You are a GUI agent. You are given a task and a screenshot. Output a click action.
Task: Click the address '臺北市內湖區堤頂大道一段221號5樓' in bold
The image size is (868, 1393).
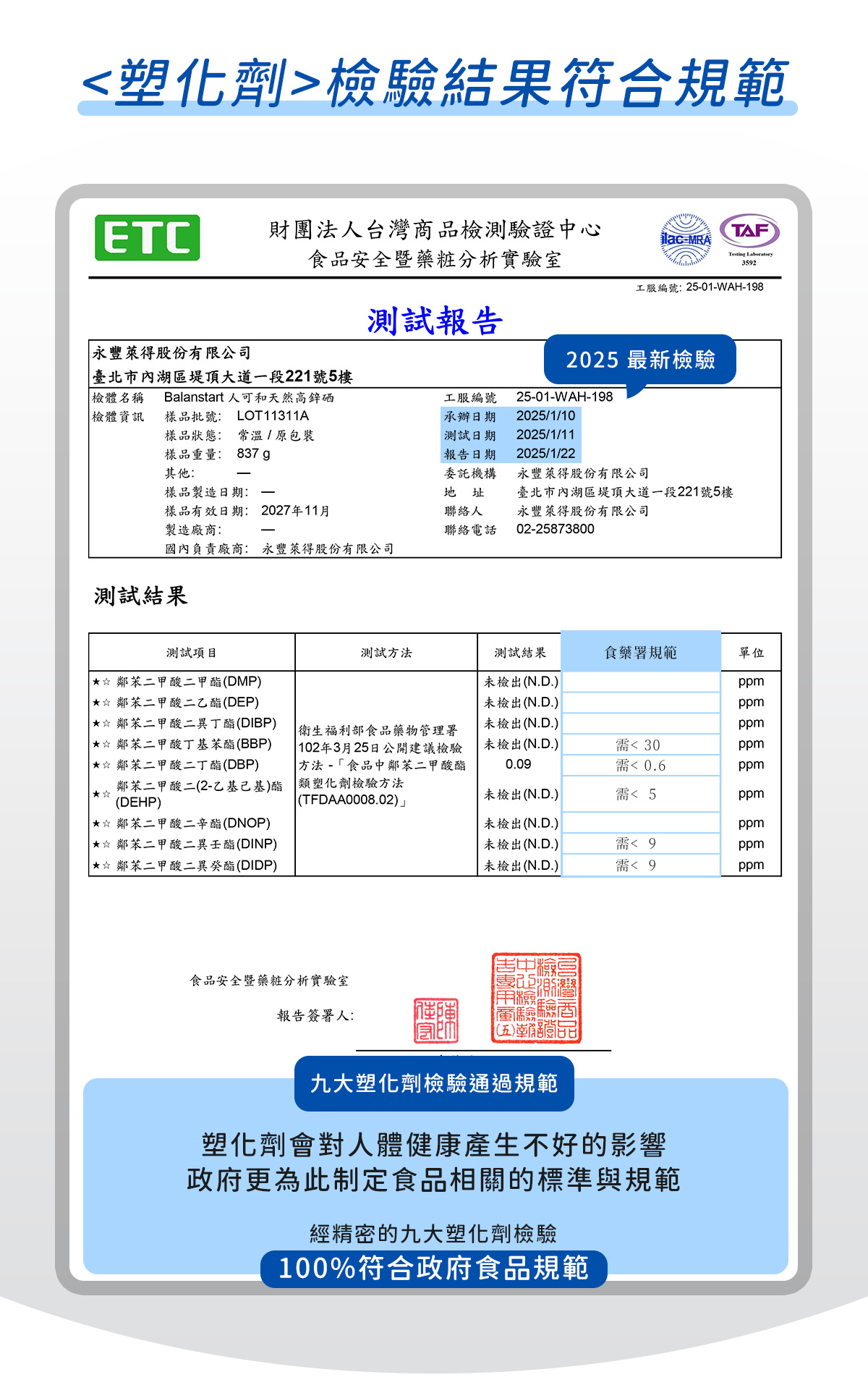(222, 376)
